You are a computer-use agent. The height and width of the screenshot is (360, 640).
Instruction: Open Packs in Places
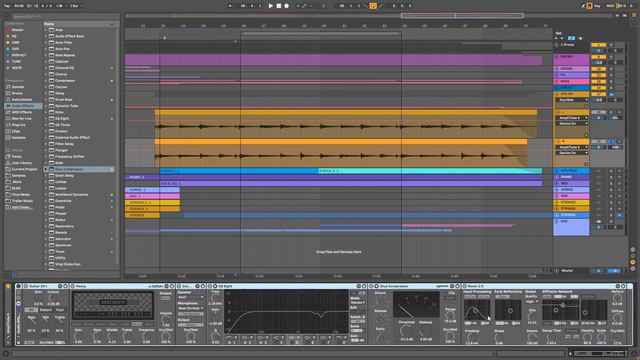pos(16,156)
